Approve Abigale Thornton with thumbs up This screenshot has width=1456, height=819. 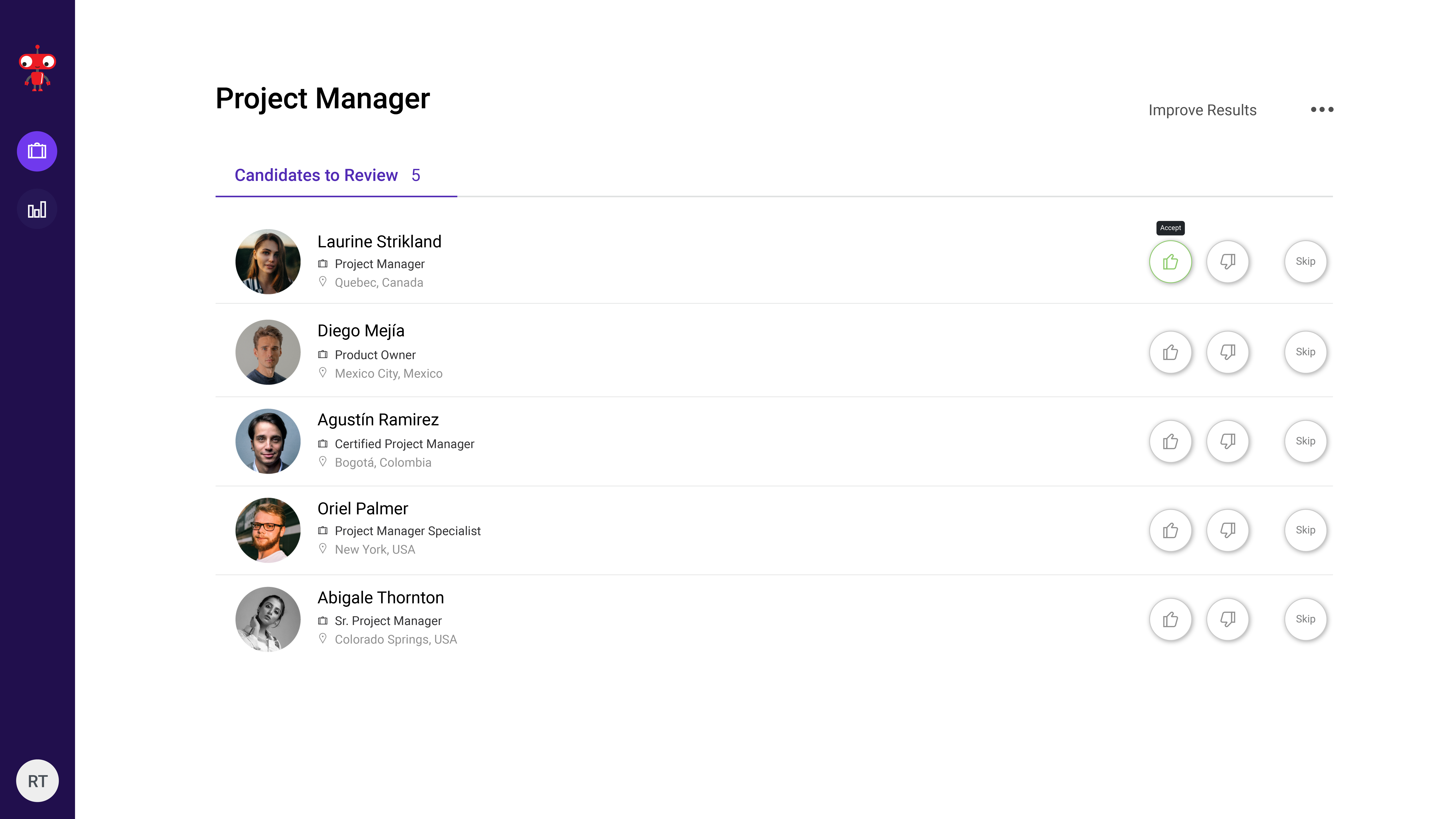pyautogui.click(x=1171, y=619)
